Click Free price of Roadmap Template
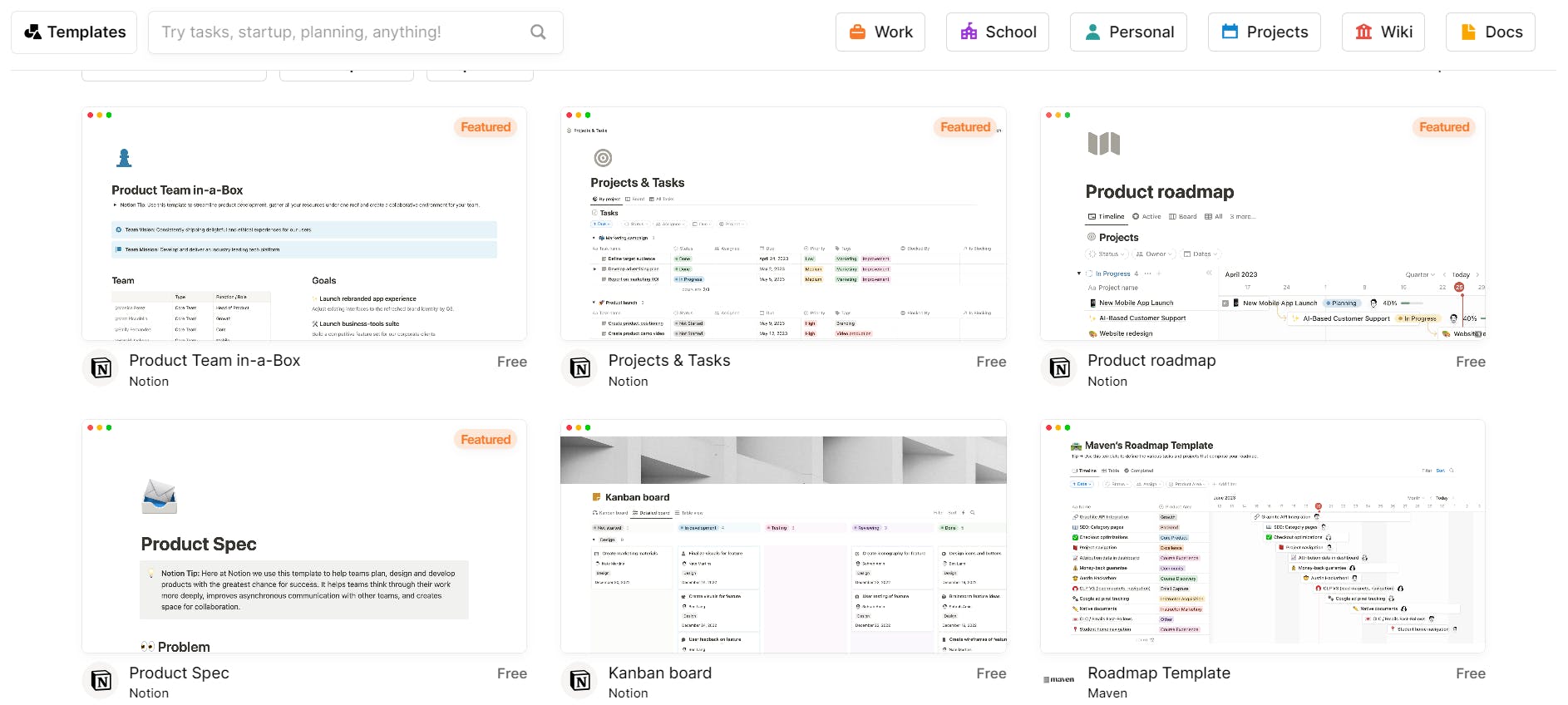Viewport: 1568px width, 705px height. pos(1471,673)
